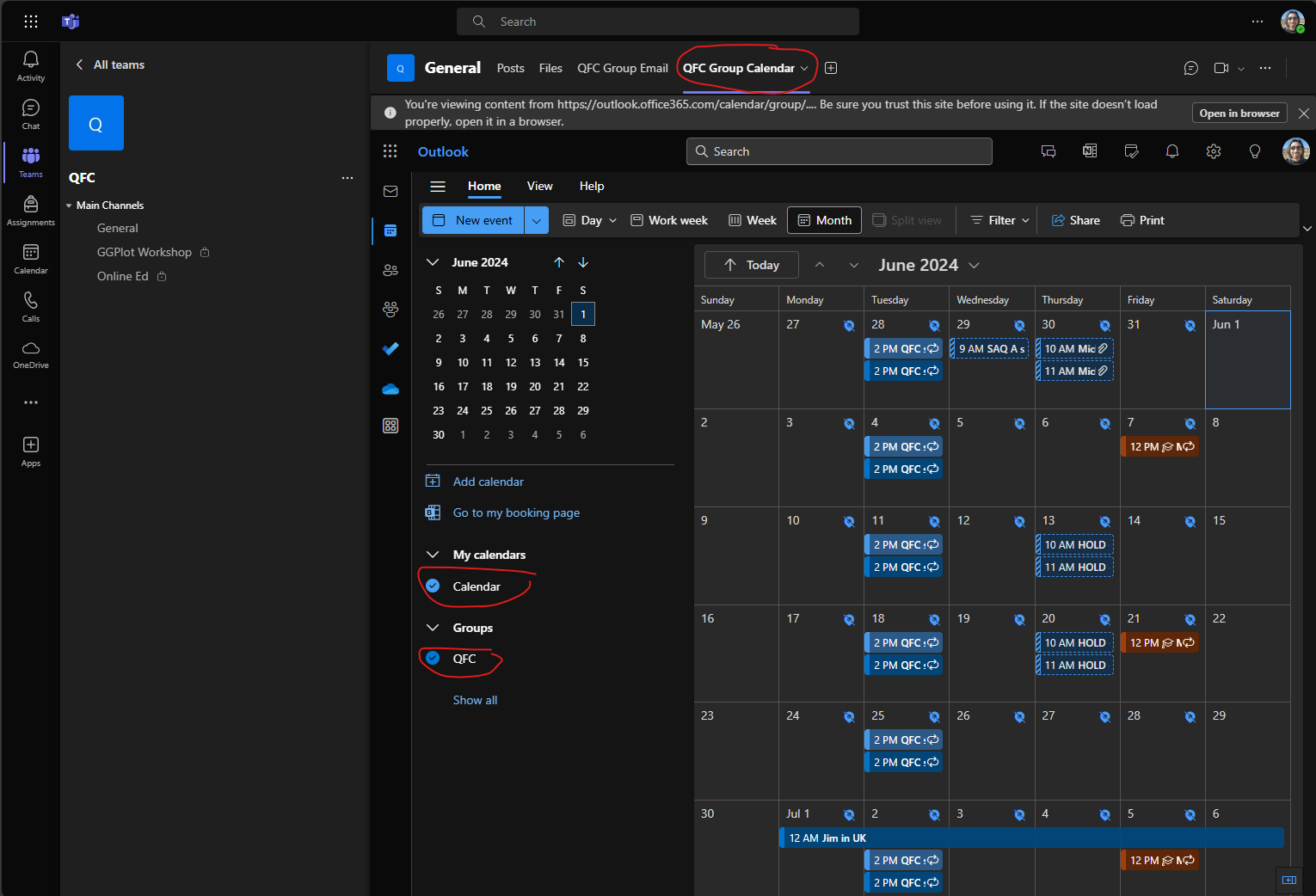The height and width of the screenshot is (896, 1316).
Task: Open Outlook settings gear icon
Action: (1214, 151)
